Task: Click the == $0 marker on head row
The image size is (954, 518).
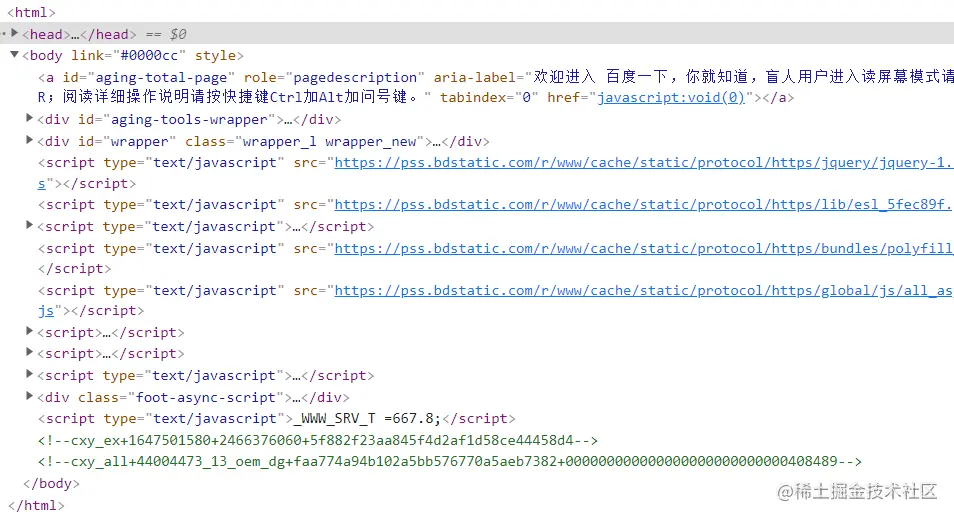Action: point(166,34)
